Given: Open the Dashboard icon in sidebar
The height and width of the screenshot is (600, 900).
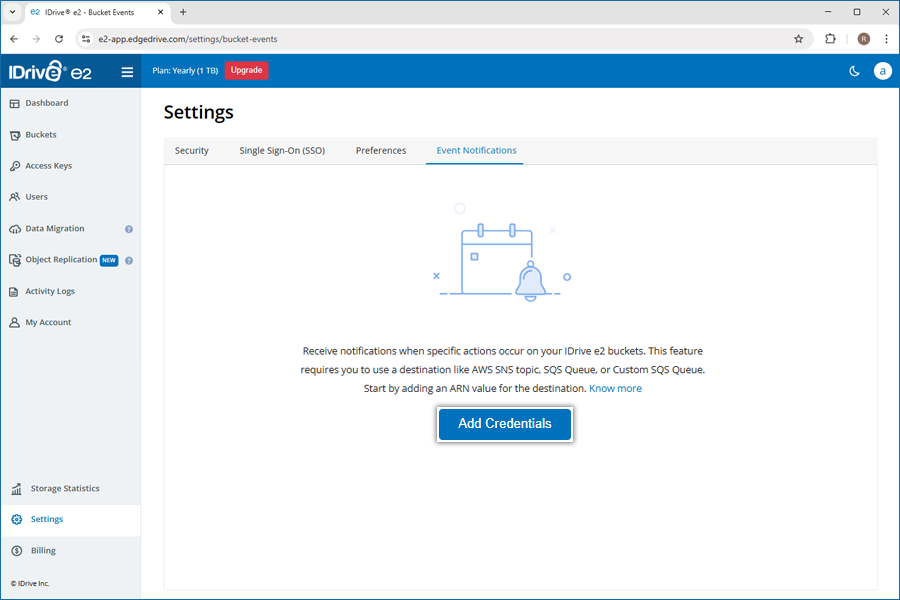Looking at the screenshot, I should (14, 103).
